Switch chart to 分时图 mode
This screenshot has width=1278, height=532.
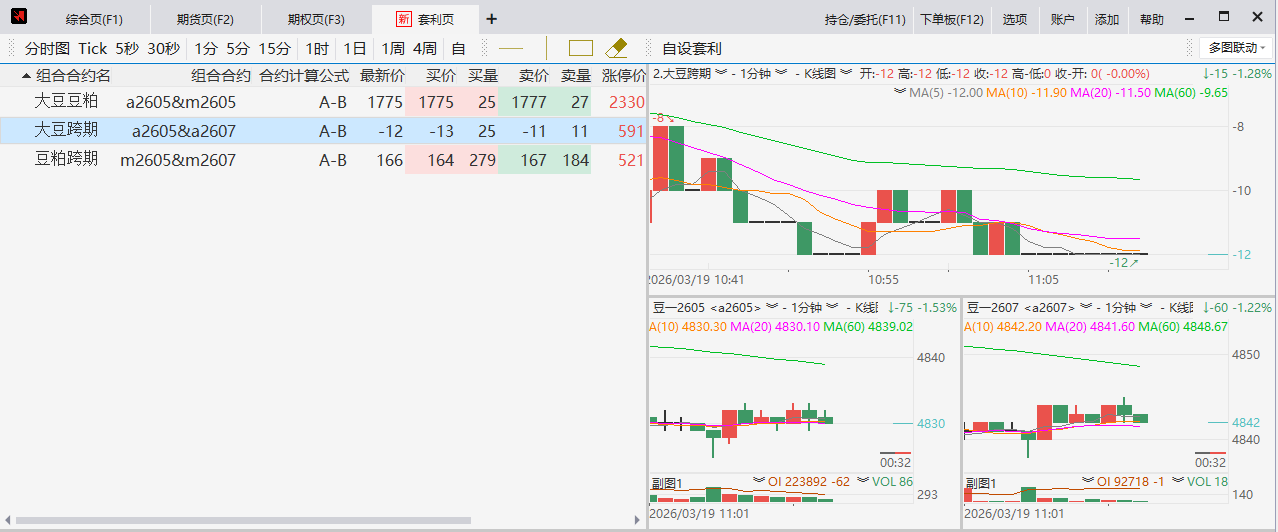47,48
